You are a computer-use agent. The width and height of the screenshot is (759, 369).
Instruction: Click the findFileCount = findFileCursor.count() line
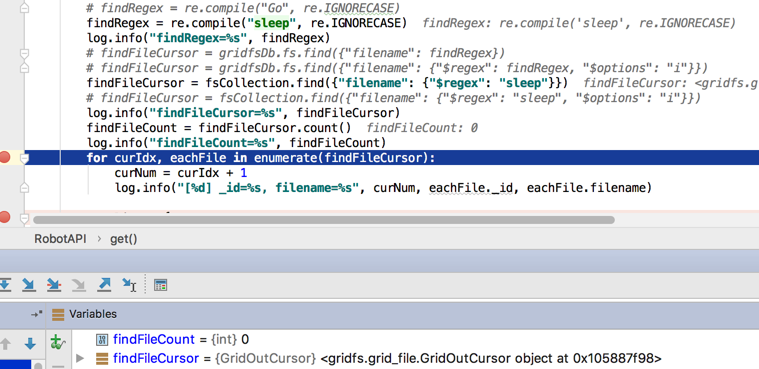pos(219,128)
